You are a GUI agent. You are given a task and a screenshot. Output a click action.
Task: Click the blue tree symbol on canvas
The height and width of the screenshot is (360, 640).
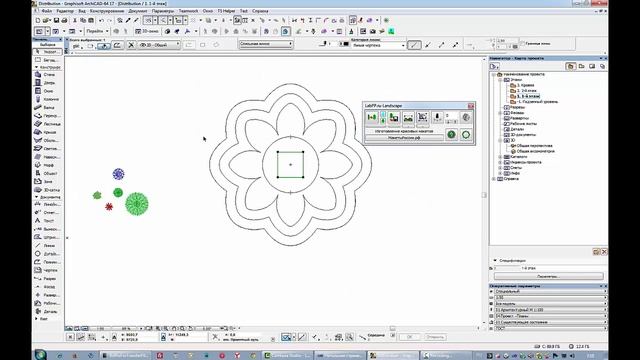click(x=118, y=174)
